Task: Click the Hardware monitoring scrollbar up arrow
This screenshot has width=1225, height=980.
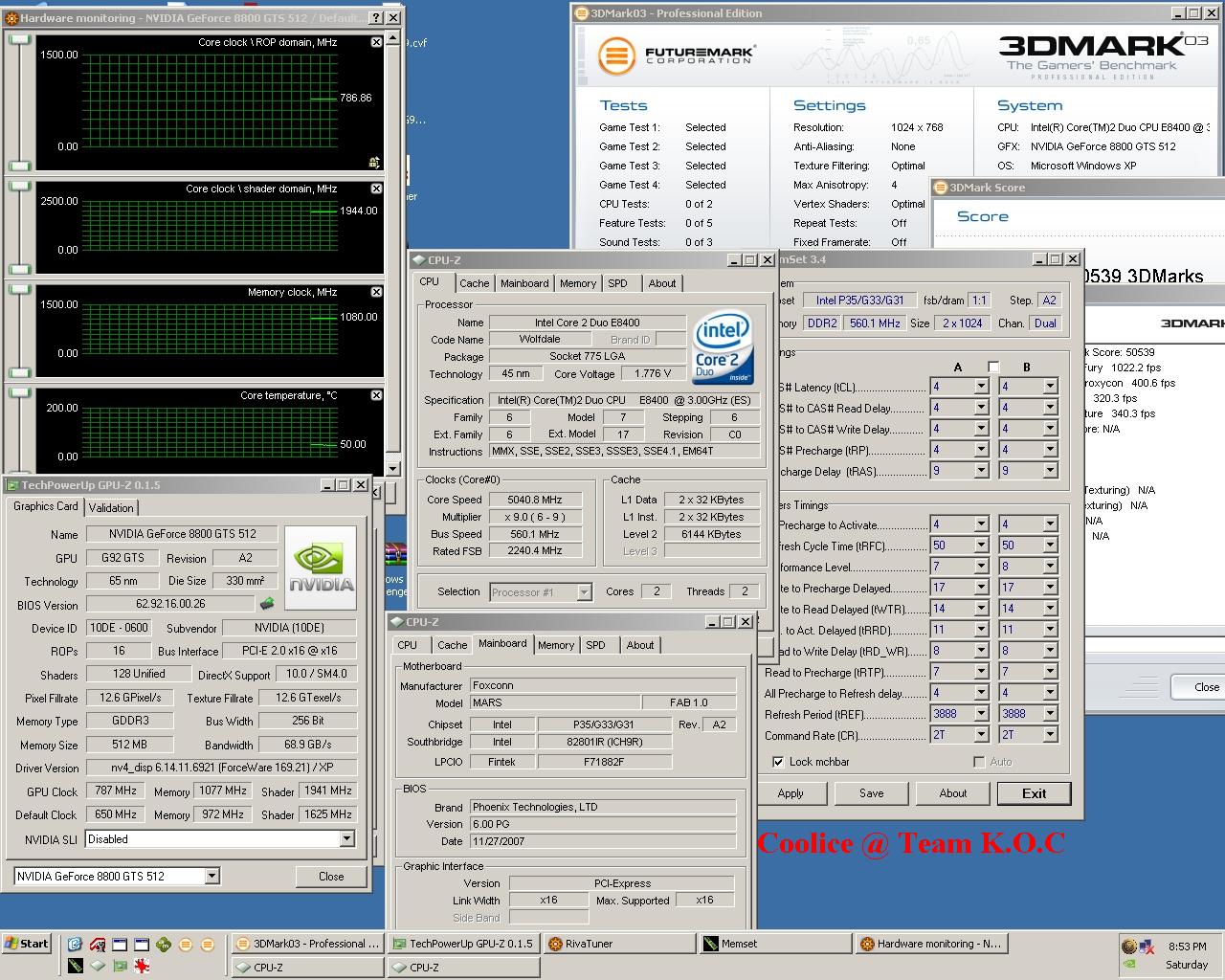Action: (x=393, y=38)
